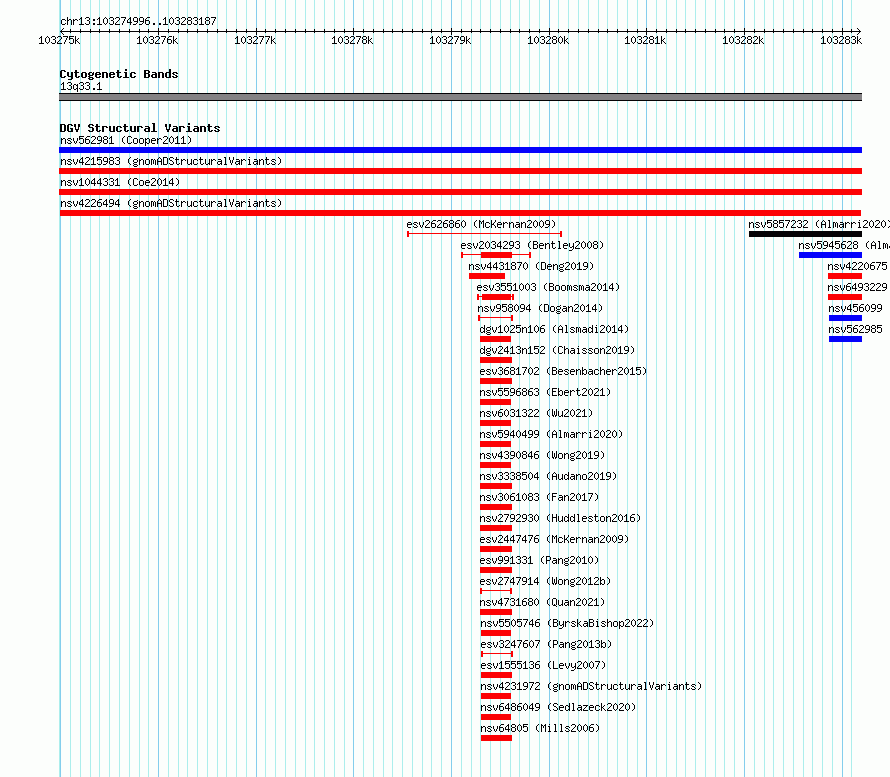Select nsv5940499 (Almarri2020) label
The width and height of the screenshot is (890, 777).
point(551,434)
